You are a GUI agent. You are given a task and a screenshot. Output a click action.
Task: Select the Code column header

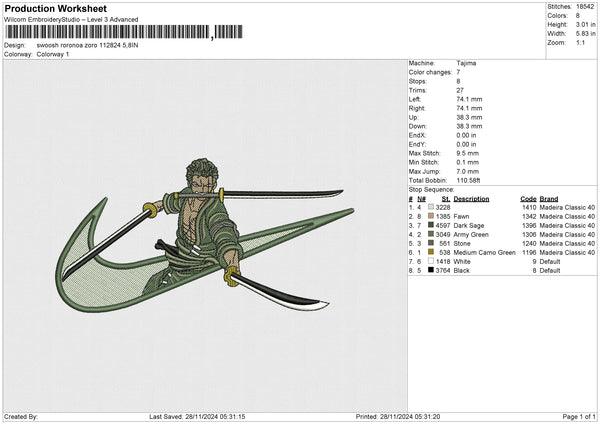tap(528, 198)
